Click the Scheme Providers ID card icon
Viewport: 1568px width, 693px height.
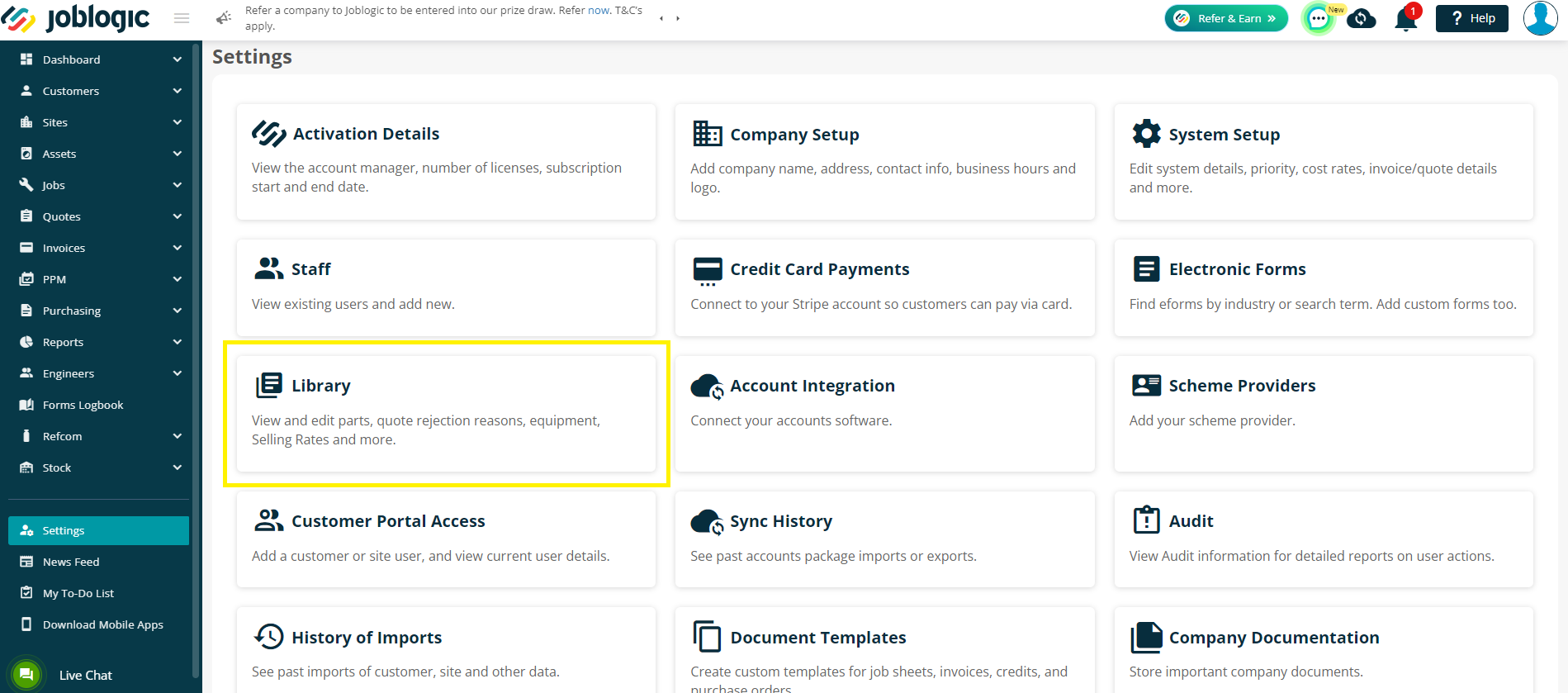[x=1146, y=385]
